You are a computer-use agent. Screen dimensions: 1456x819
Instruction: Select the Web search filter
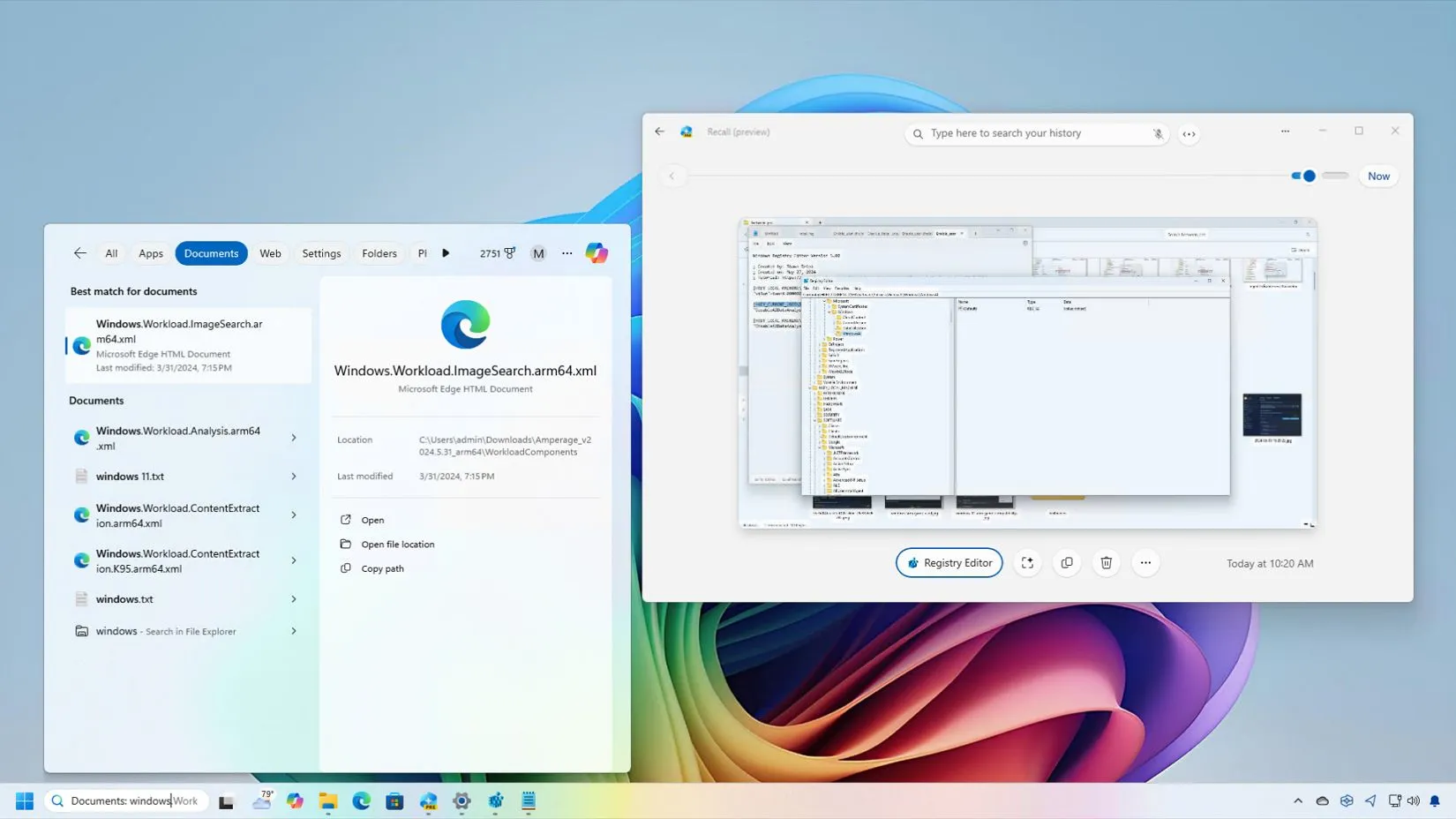[270, 253]
